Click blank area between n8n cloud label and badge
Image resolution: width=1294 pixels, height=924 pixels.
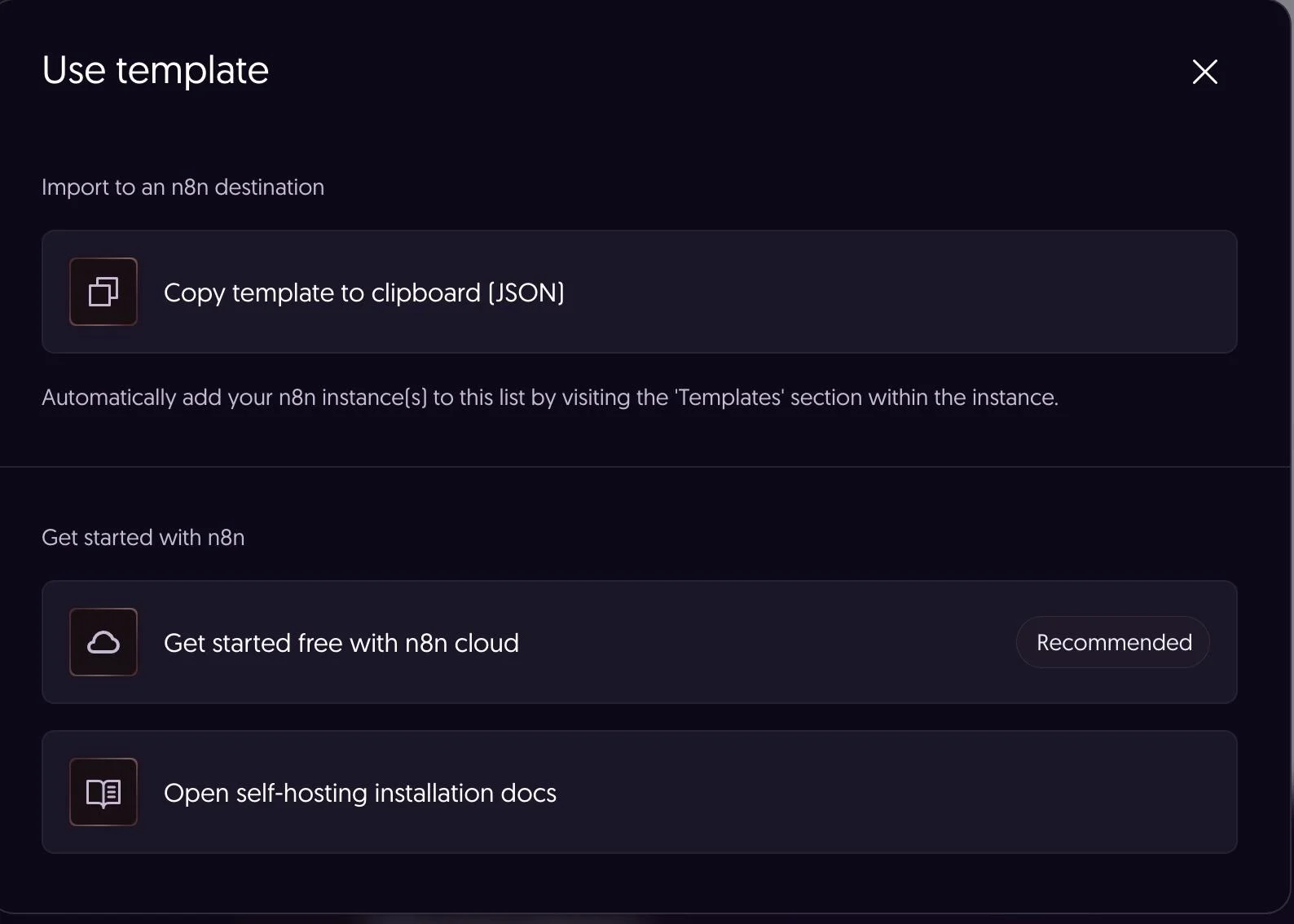click(x=766, y=642)
